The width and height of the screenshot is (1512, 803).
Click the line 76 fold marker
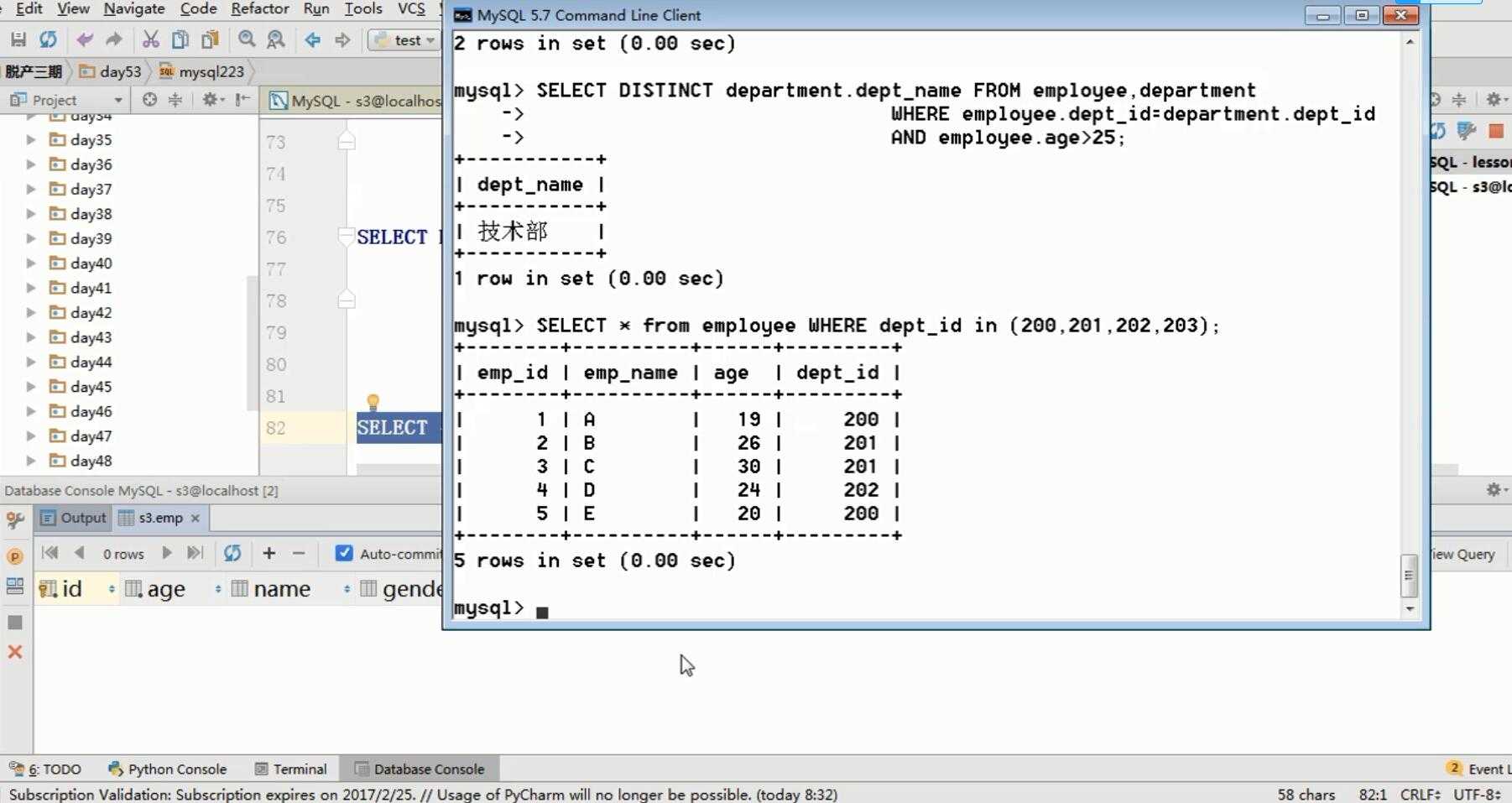(x=347, y=237)
